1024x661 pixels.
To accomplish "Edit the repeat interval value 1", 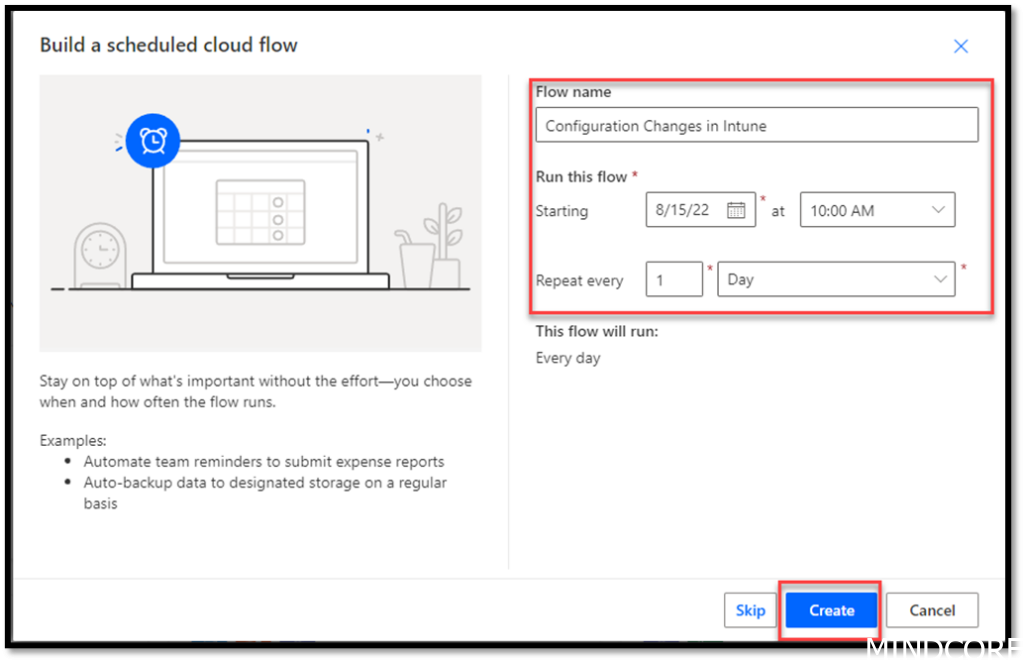I will coord(674,279).
